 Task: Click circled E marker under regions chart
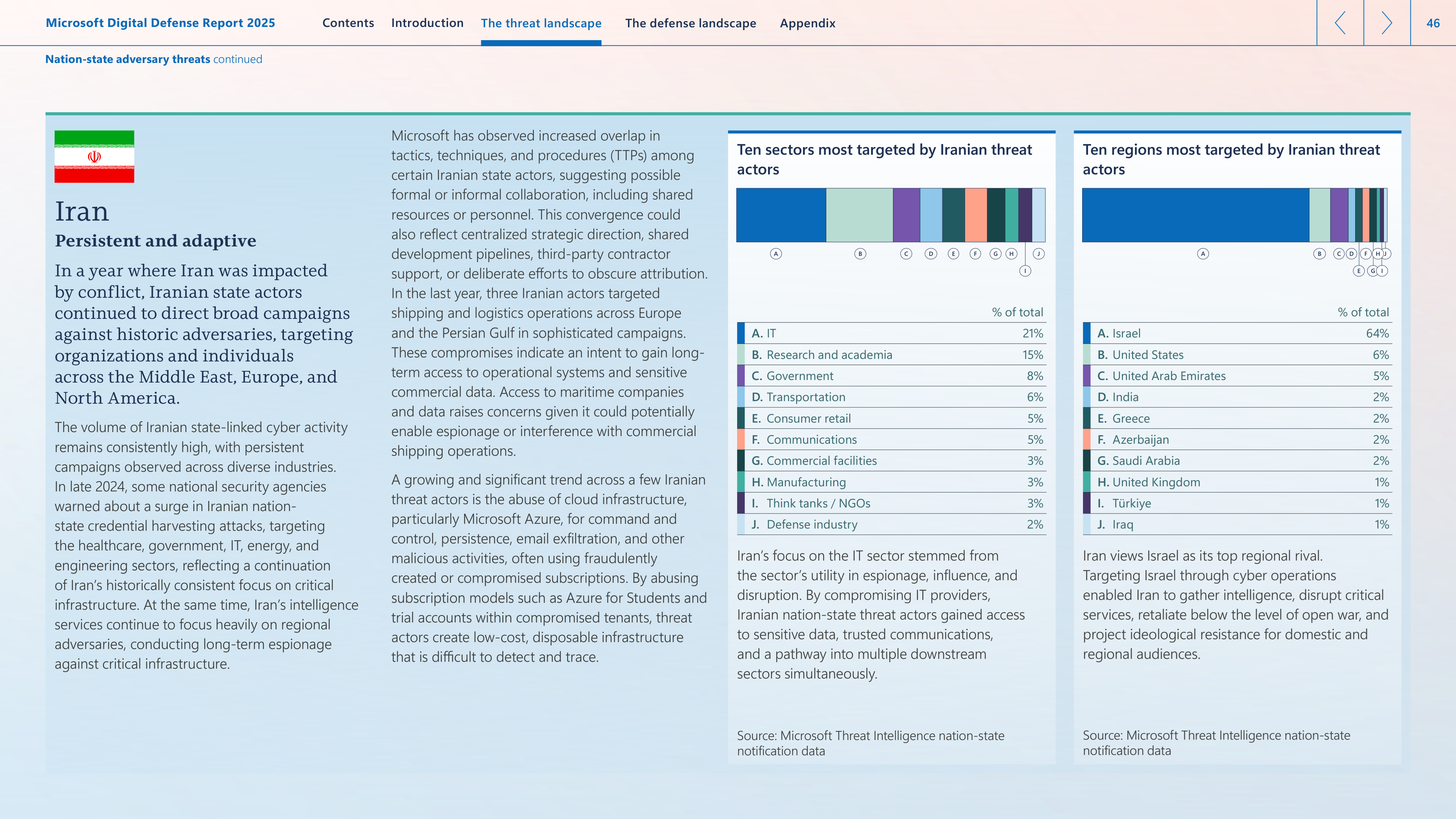click(x=1359, y=271)
